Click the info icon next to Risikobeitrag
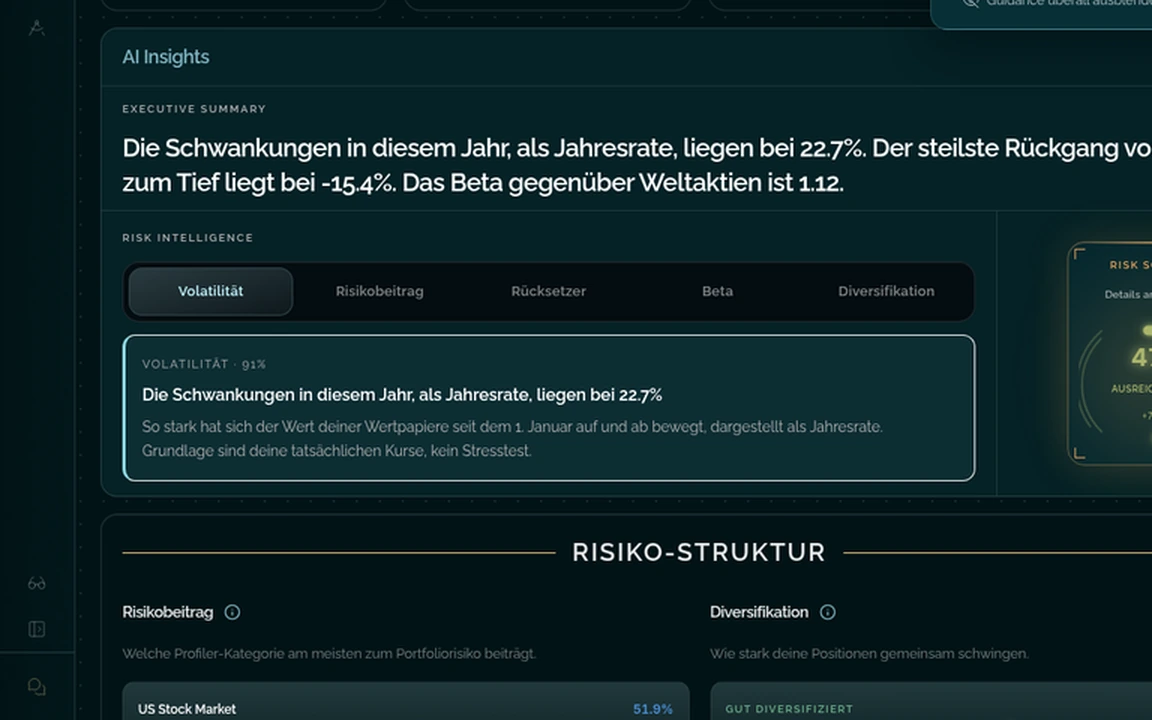Screen dimensions: 1152x720 [x=232, y=612]
